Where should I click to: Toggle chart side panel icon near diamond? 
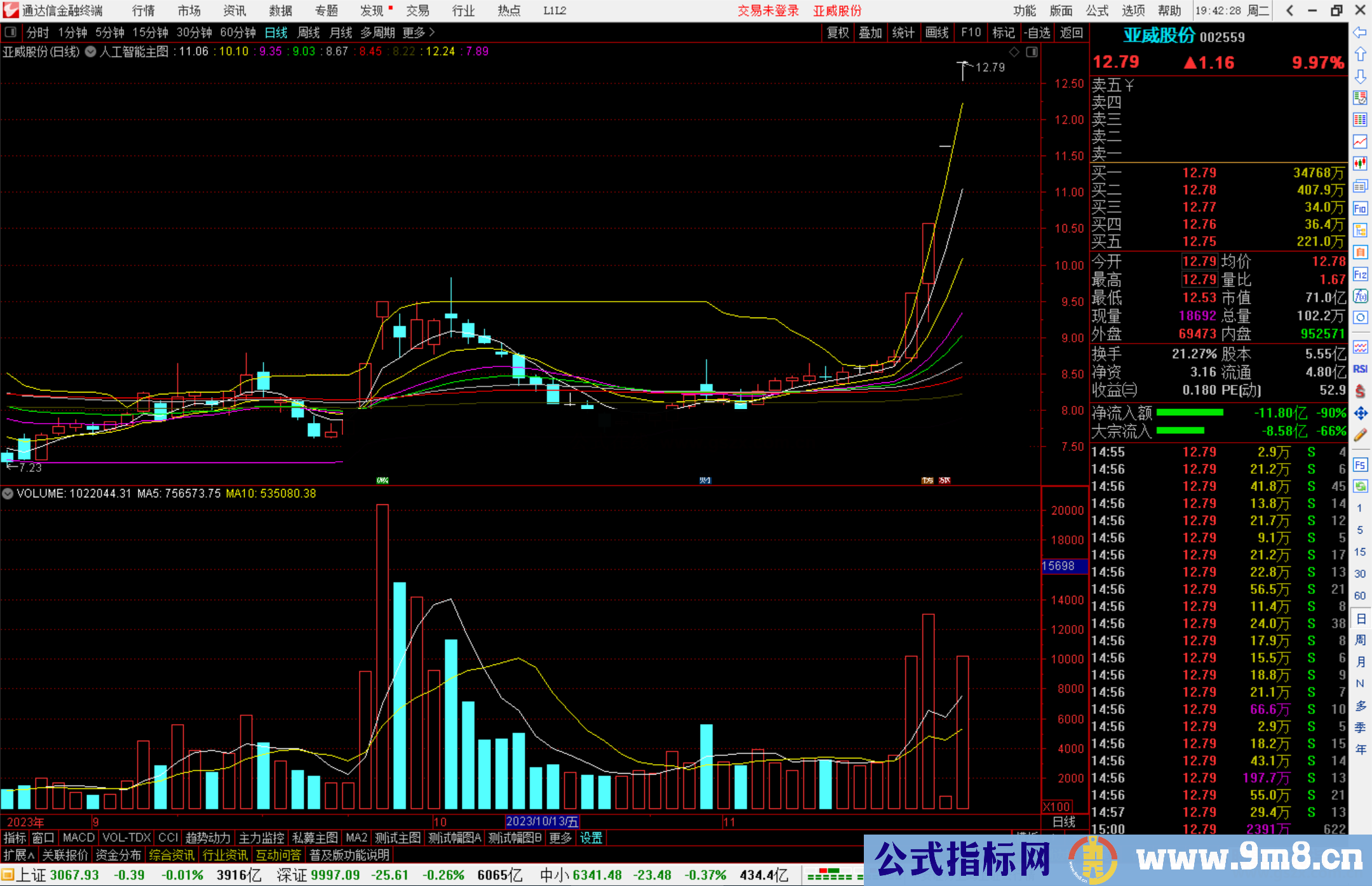(x=1032, y=52)
